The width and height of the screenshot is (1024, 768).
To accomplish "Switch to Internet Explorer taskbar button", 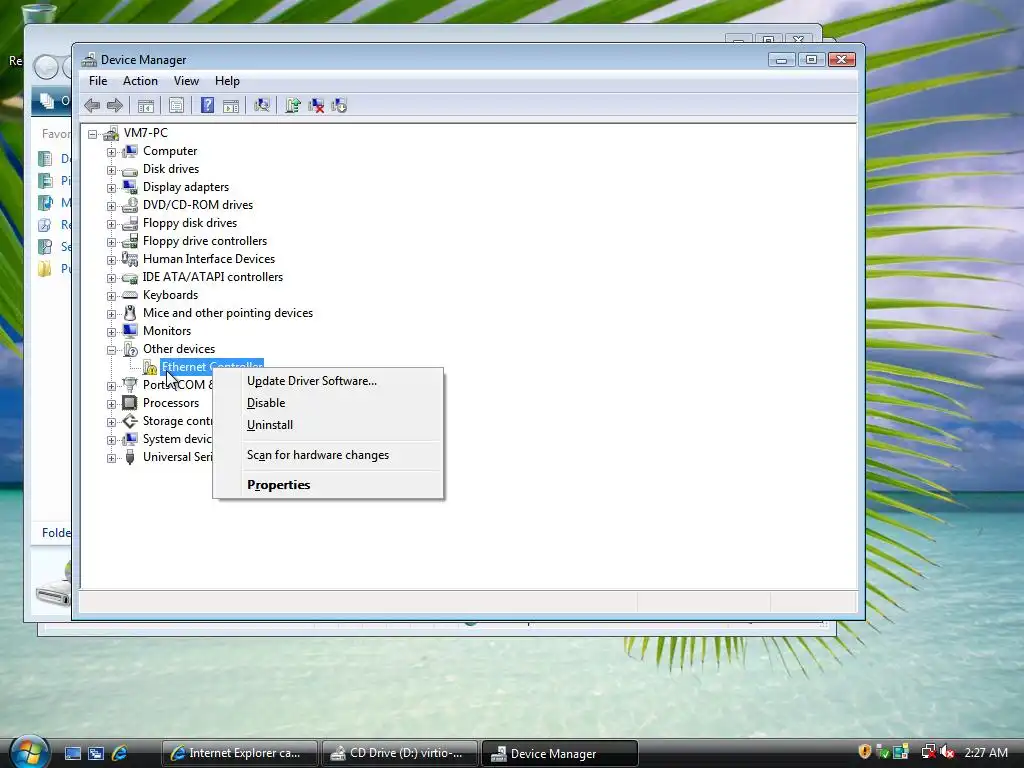I will tap(240, 753).
